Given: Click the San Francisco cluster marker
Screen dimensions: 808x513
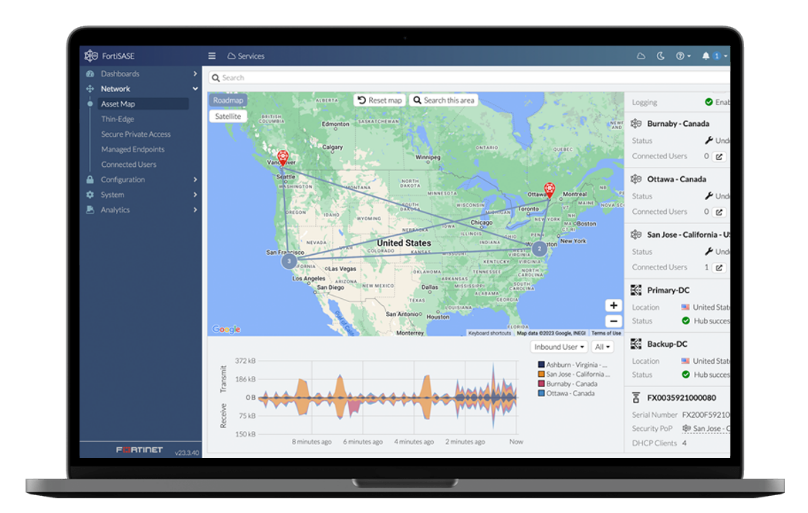Looking at the screenshot, I should tap(289, 261).
